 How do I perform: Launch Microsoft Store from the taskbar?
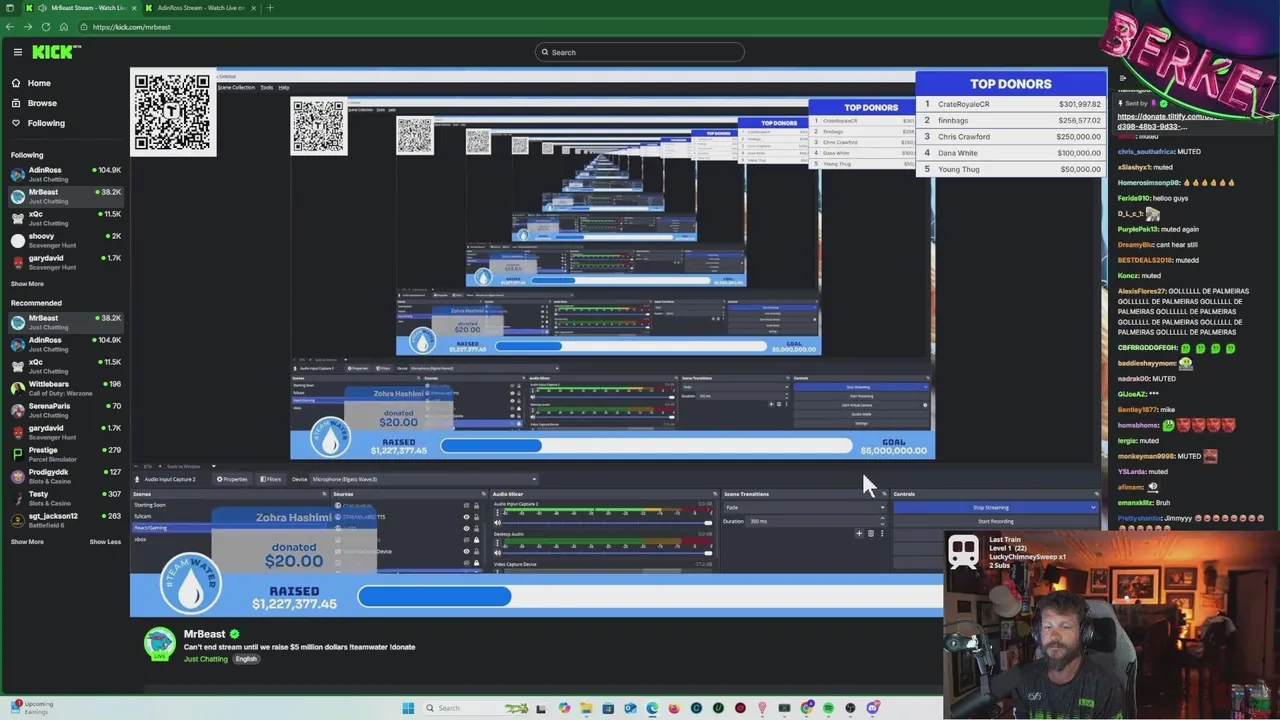click(x=608, y=708)
